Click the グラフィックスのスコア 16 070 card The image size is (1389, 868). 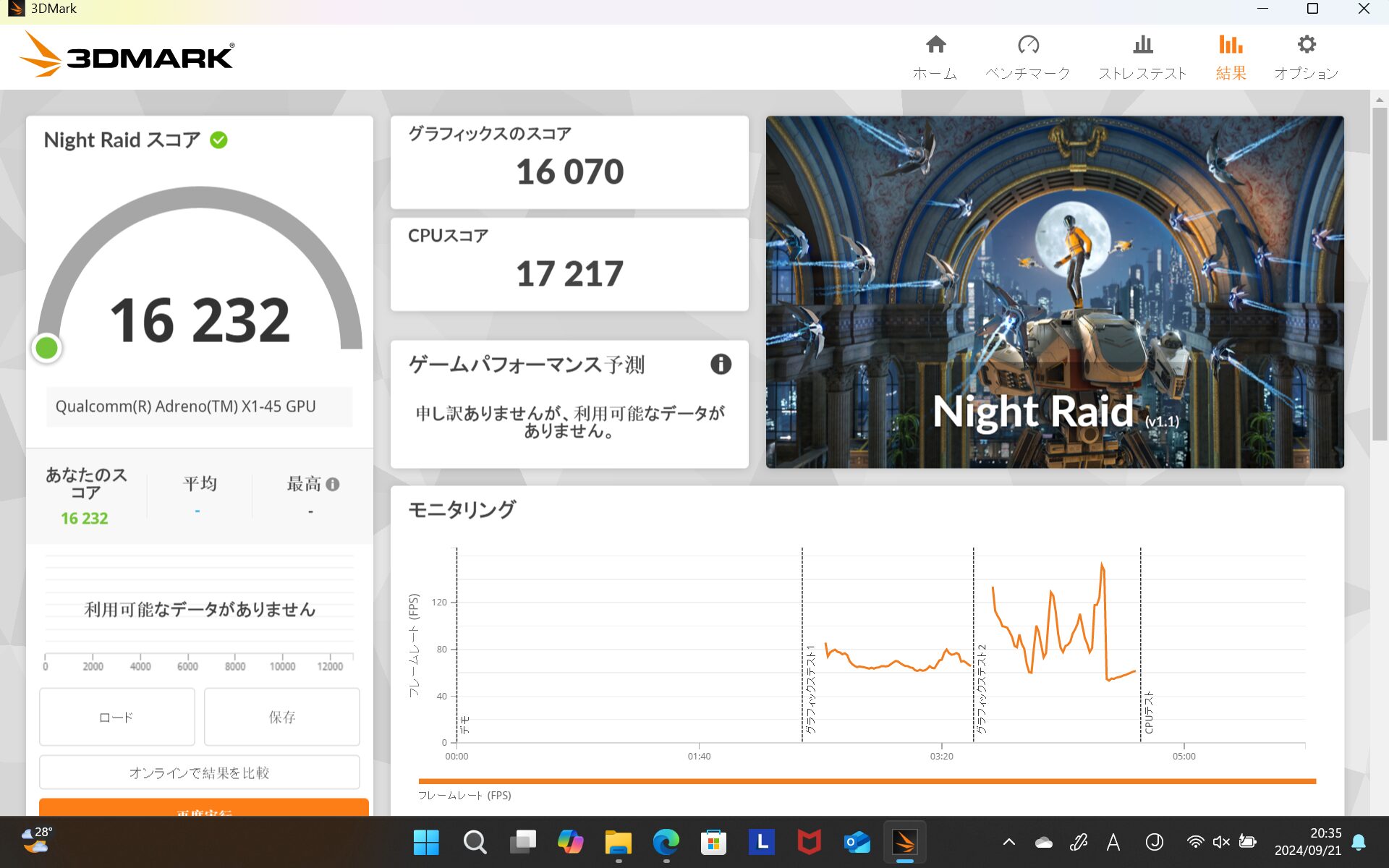click(x=569, y=162)
